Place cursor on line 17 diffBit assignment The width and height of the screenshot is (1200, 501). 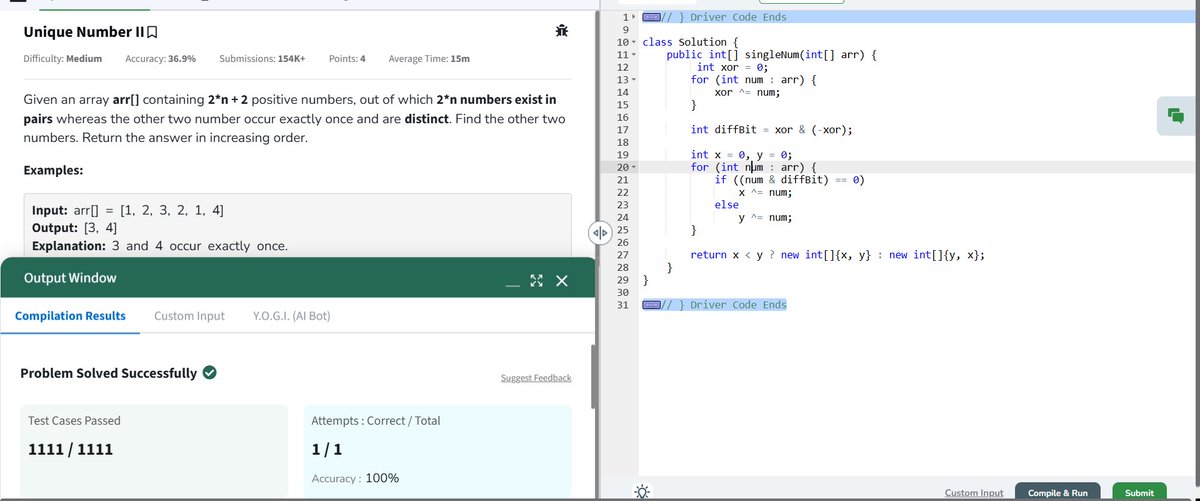771,130
